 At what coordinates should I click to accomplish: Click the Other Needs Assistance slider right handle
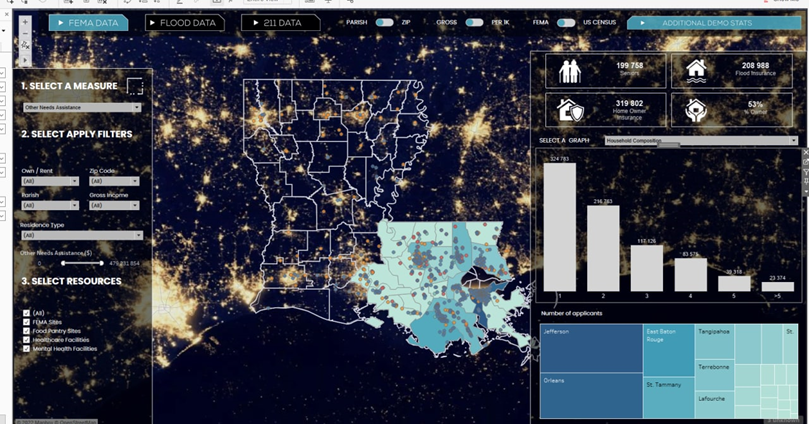[101, 263]
